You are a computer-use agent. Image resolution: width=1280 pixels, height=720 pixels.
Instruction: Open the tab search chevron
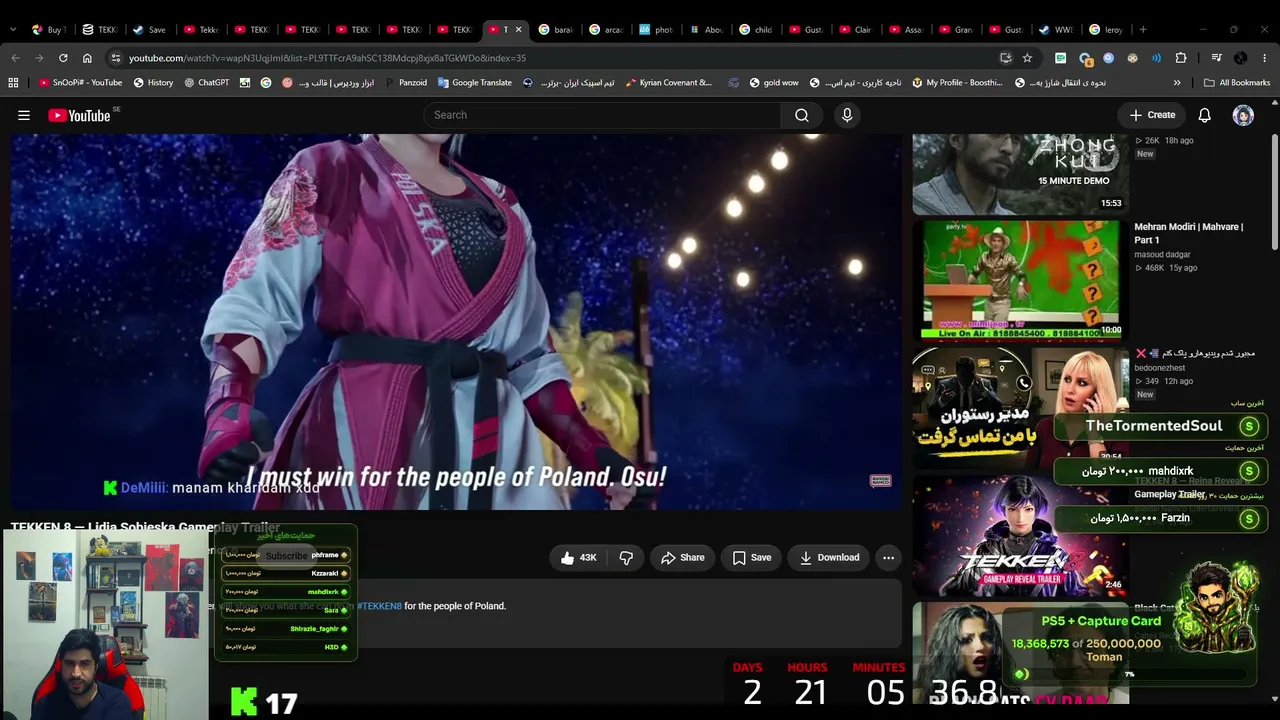point(13,29)
